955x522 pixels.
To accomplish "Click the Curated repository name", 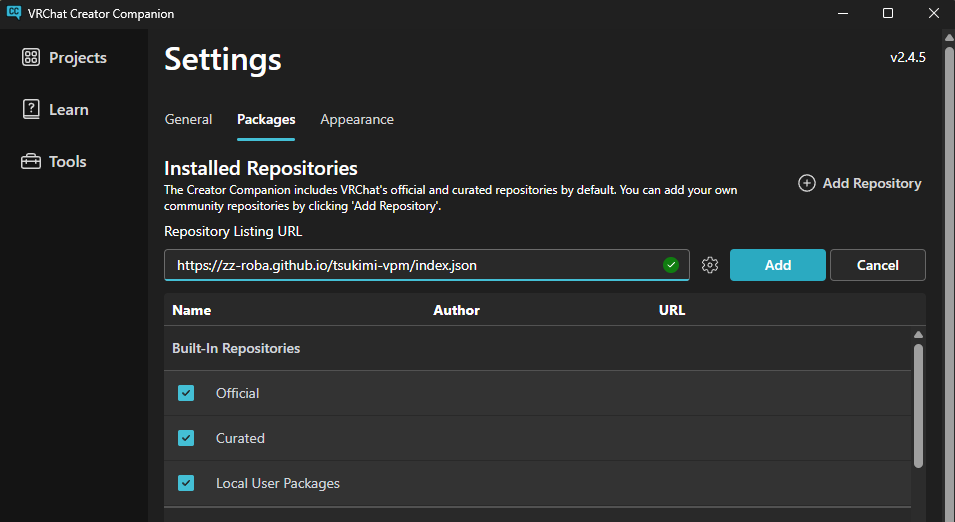I will [x=240, y=438].
